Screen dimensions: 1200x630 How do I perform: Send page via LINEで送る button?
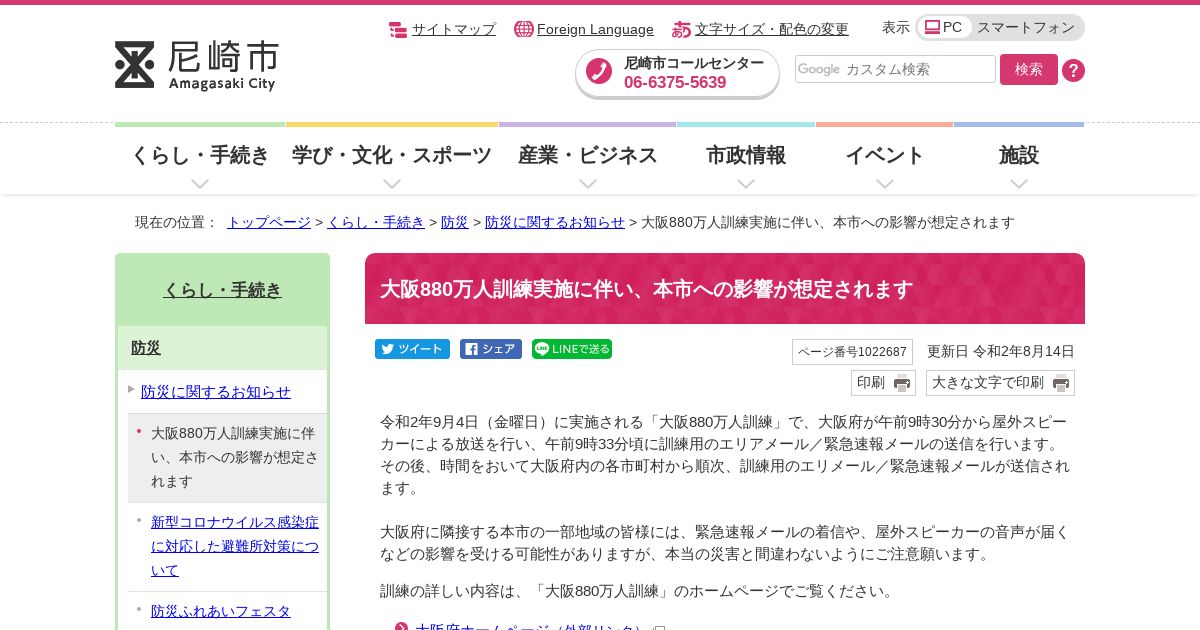(572, 349)
